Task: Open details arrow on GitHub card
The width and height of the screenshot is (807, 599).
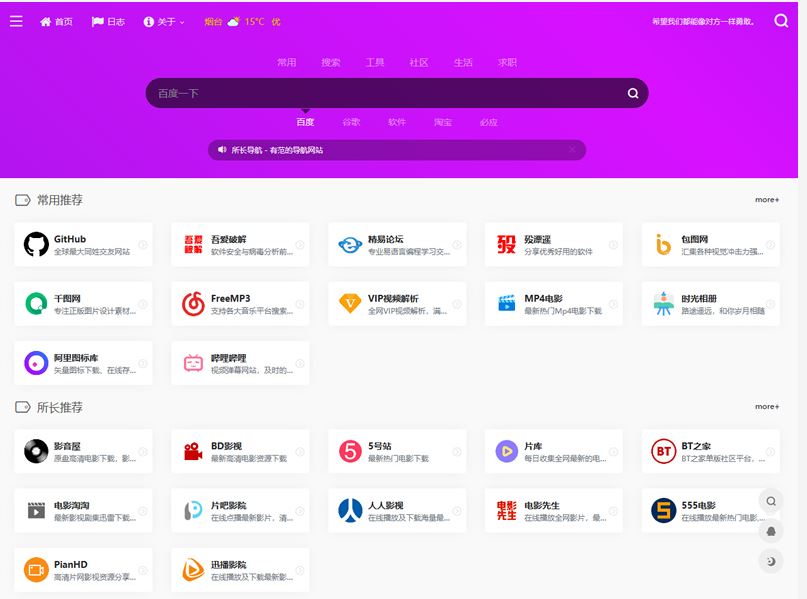Action: (143, 245)
